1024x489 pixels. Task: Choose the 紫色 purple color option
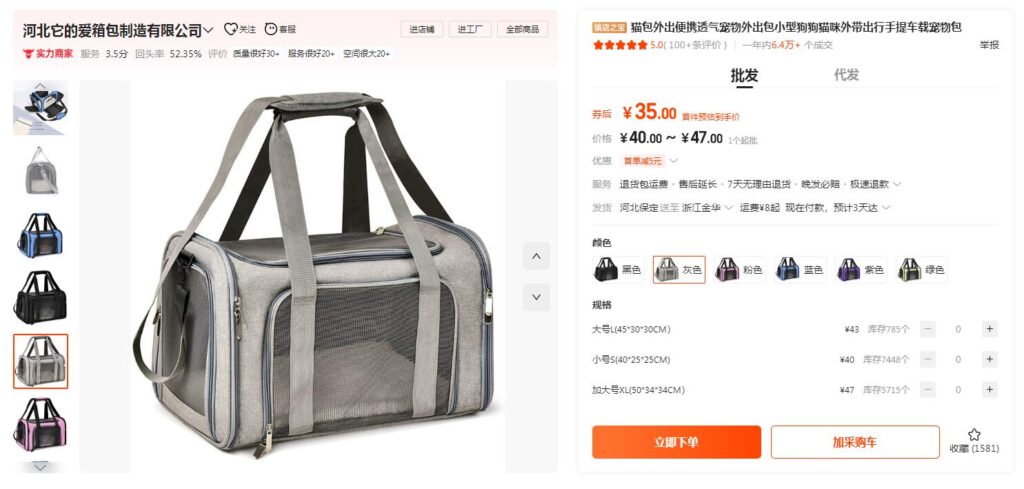pos(861,270)
